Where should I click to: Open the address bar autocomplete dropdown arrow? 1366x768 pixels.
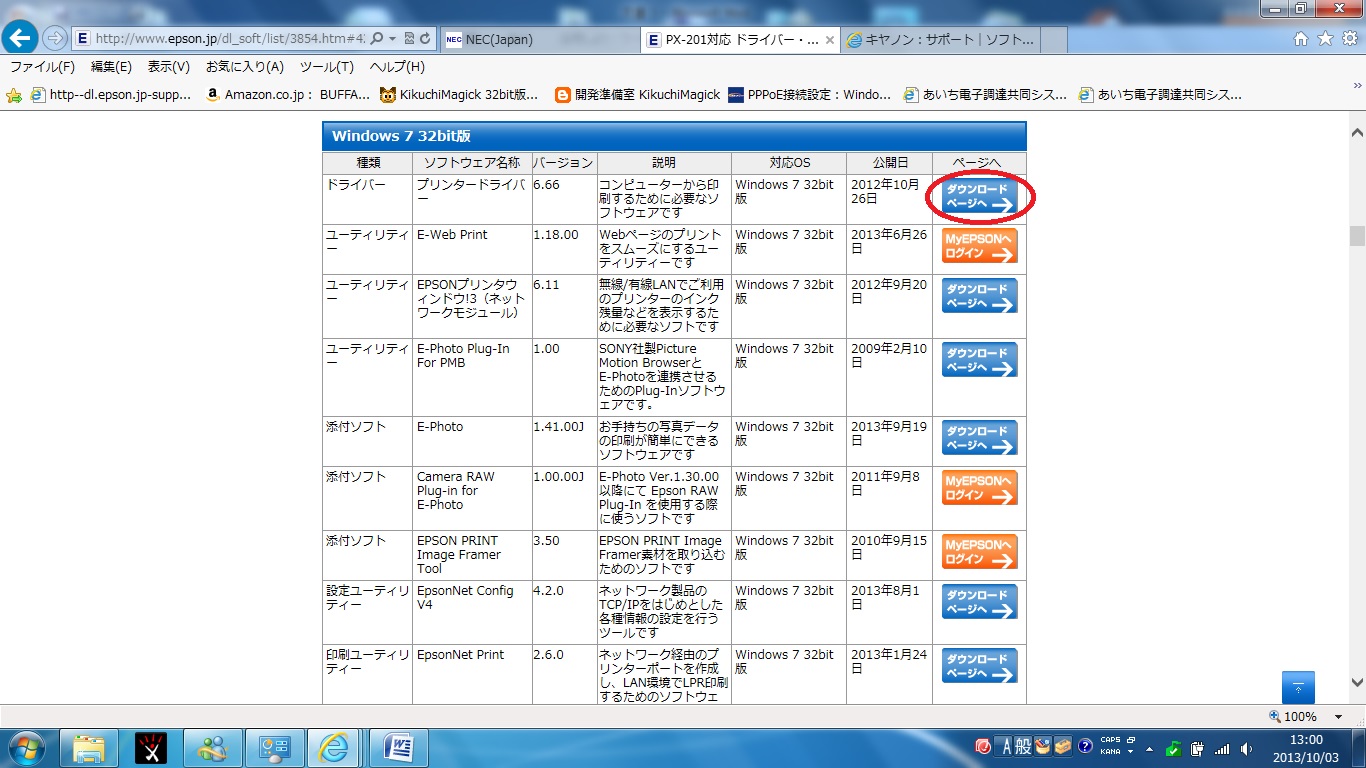point(393,39)
